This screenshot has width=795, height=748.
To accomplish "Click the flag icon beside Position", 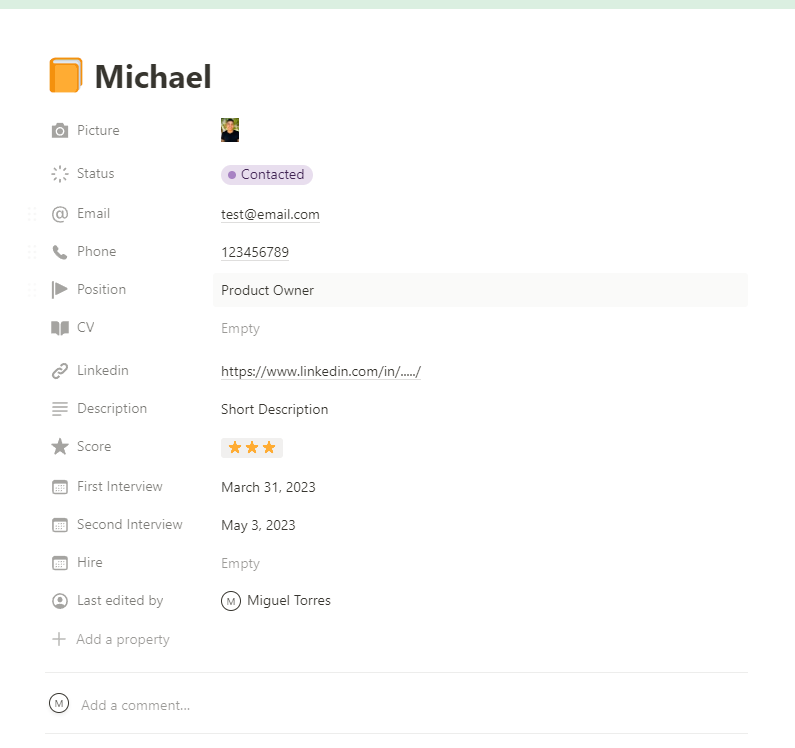I will coord(60,290).
